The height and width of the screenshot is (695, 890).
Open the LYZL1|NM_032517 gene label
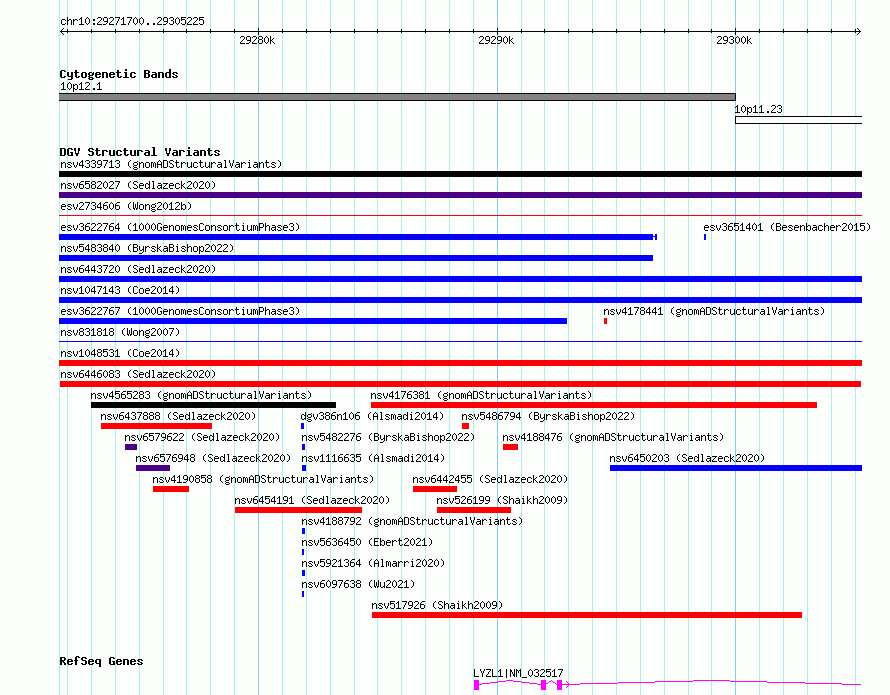tap(518, 673)
